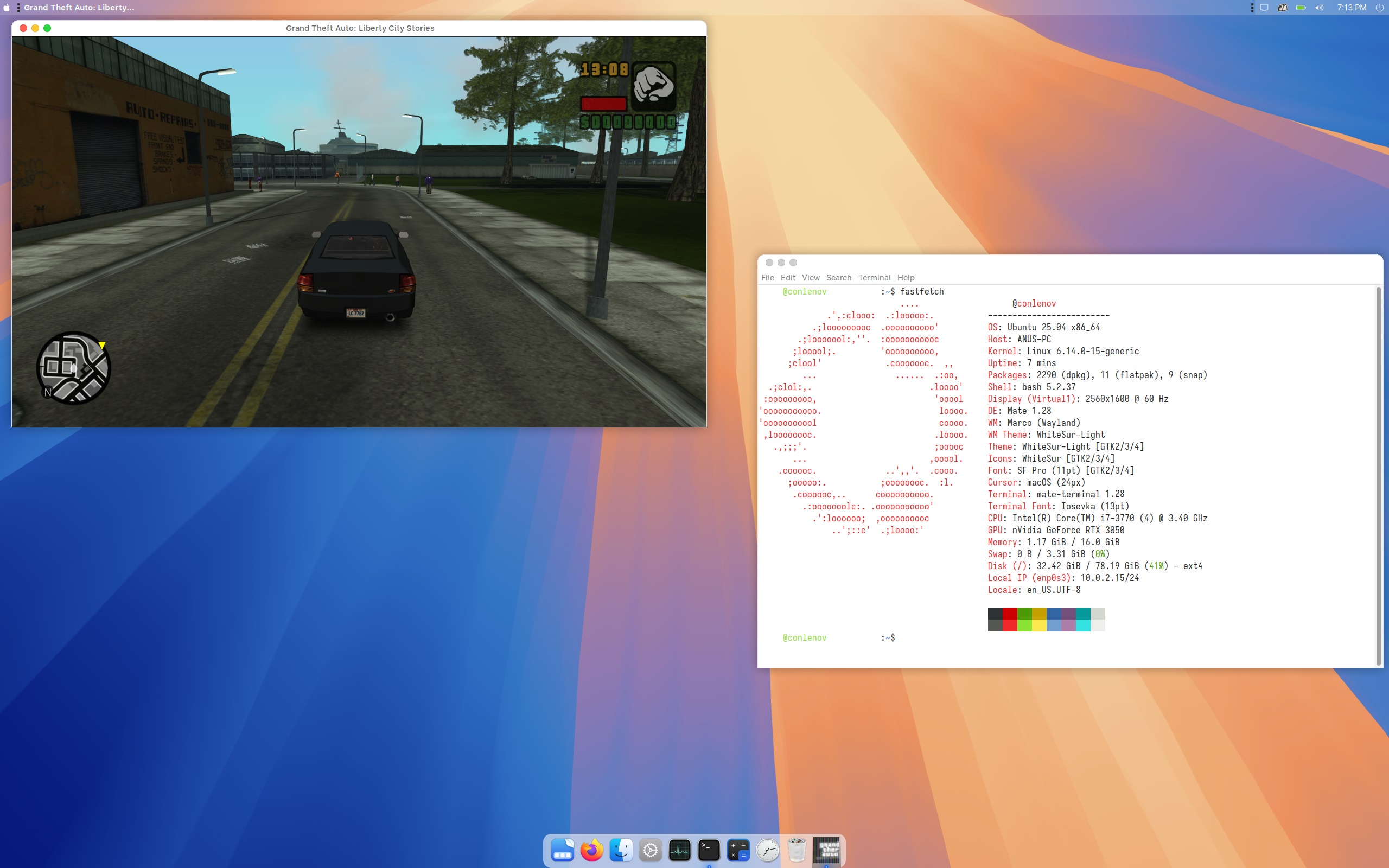Image resolution: width=1389 pixels, height=868 pixels.
Task: Click the red health bar in game HUD
Action: [603, 104]
